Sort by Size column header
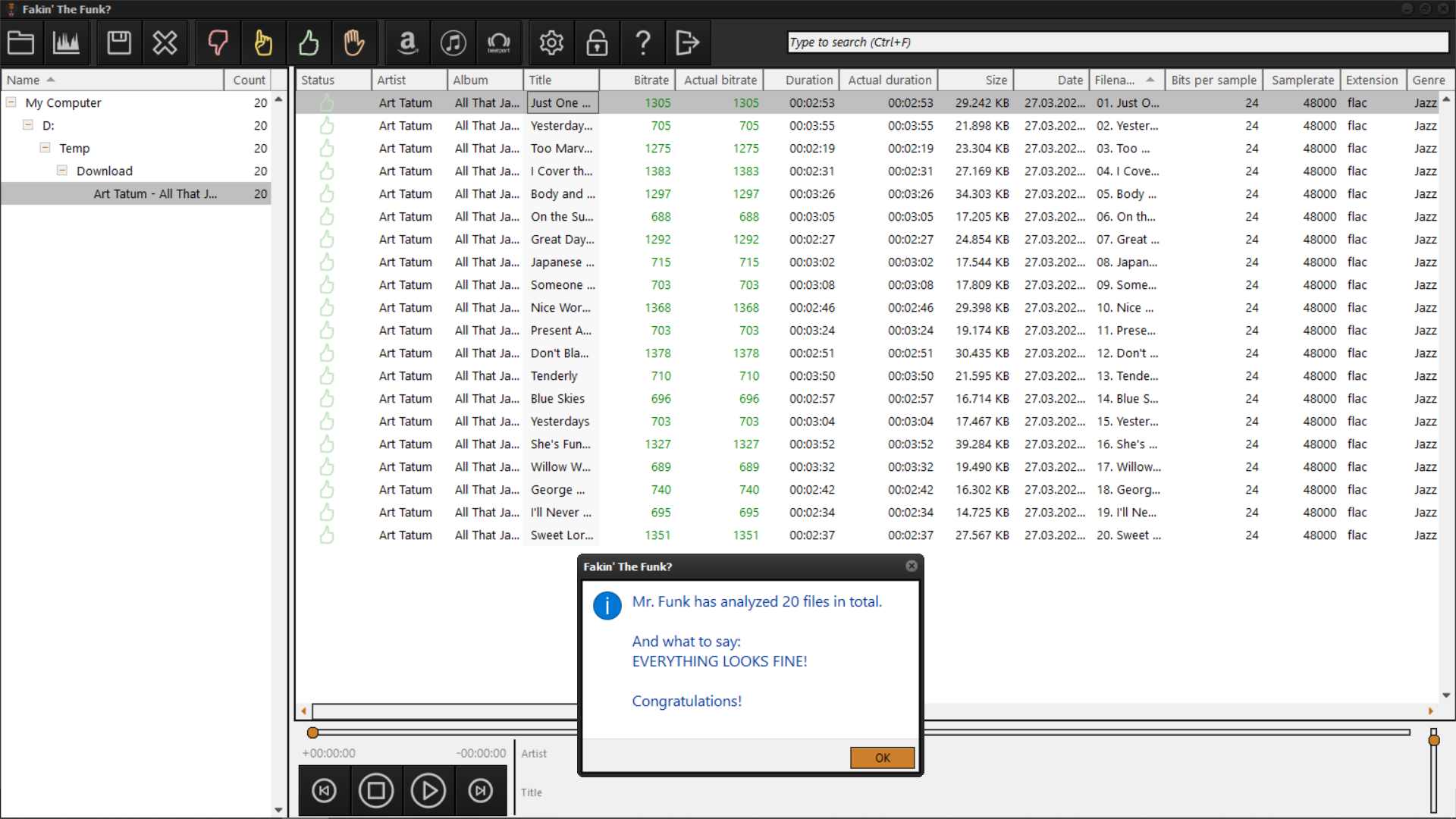This screenshot has height=819, width=1456. click(976, 80)
